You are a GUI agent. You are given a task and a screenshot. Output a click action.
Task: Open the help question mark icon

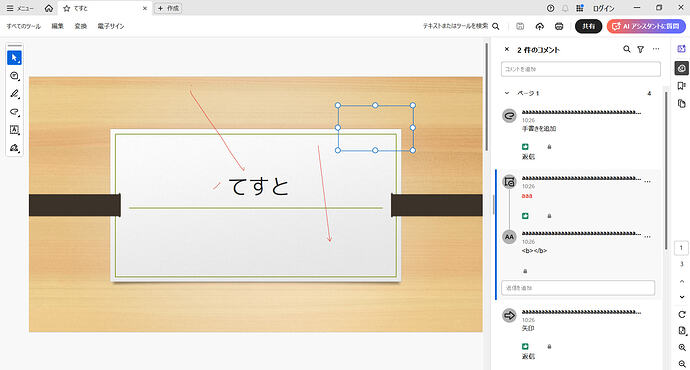point(551,8)
